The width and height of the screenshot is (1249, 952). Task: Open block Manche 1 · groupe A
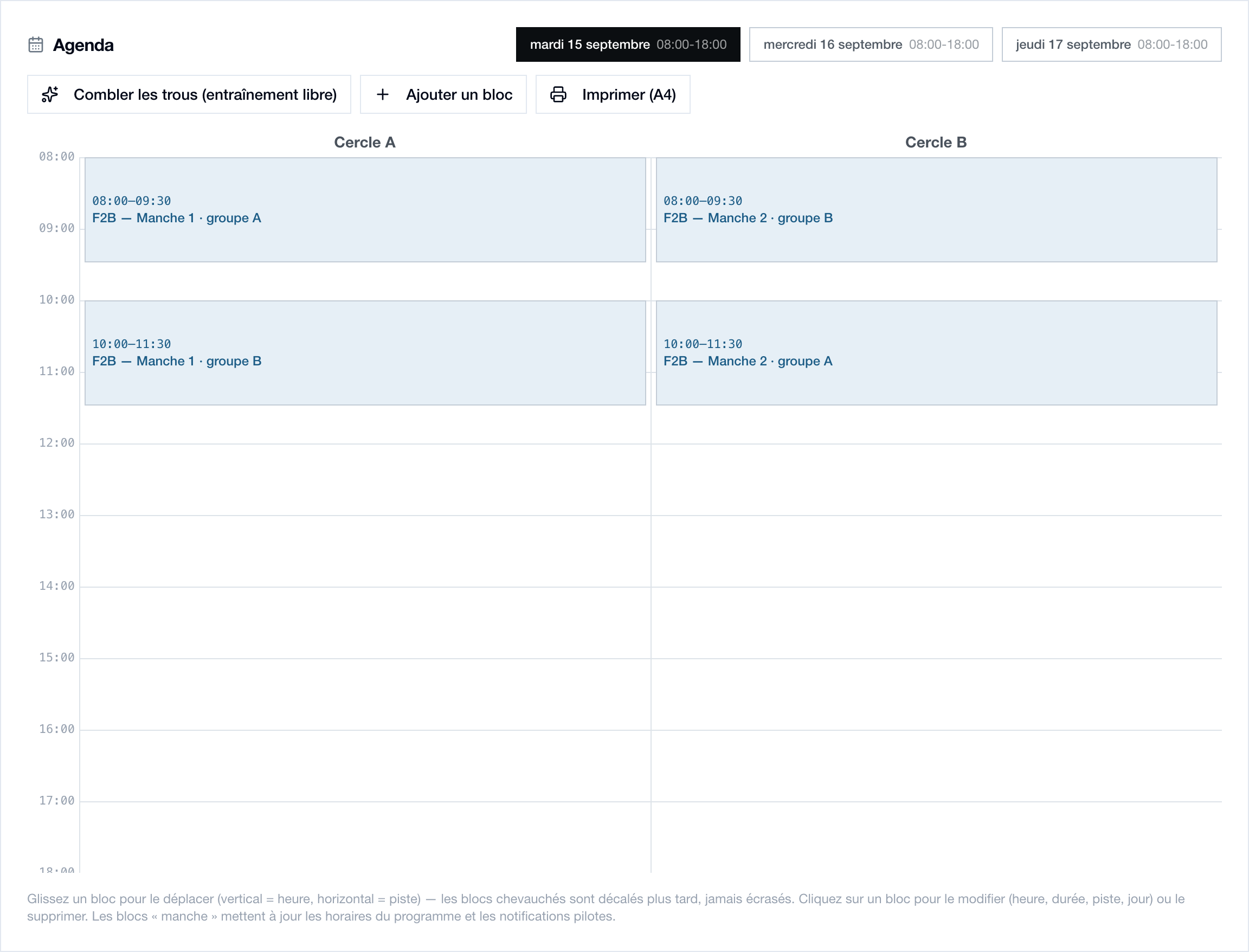365,210
